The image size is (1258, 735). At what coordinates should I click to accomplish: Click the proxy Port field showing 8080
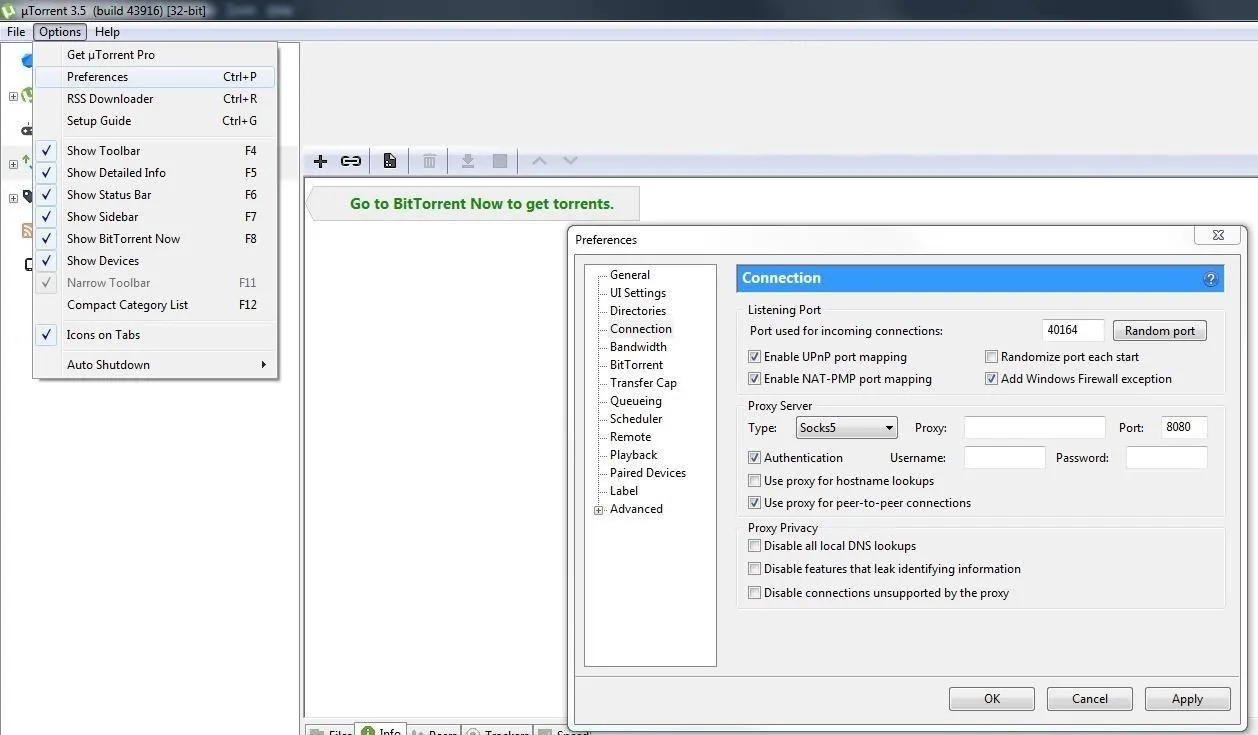click(x=1184, y=428)
